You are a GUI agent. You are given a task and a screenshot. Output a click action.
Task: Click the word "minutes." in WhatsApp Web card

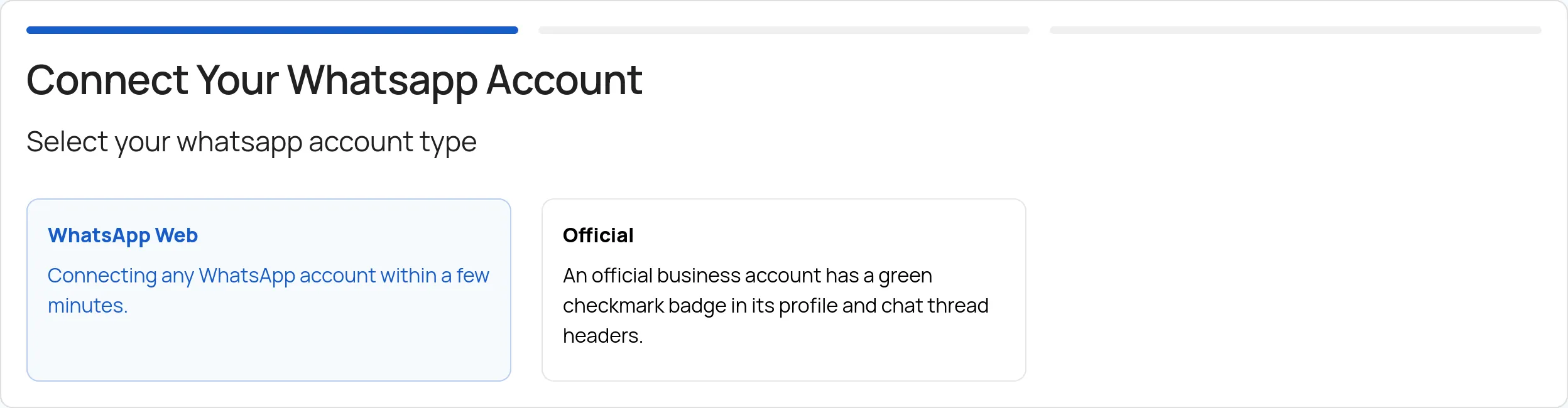pos(88,306)
